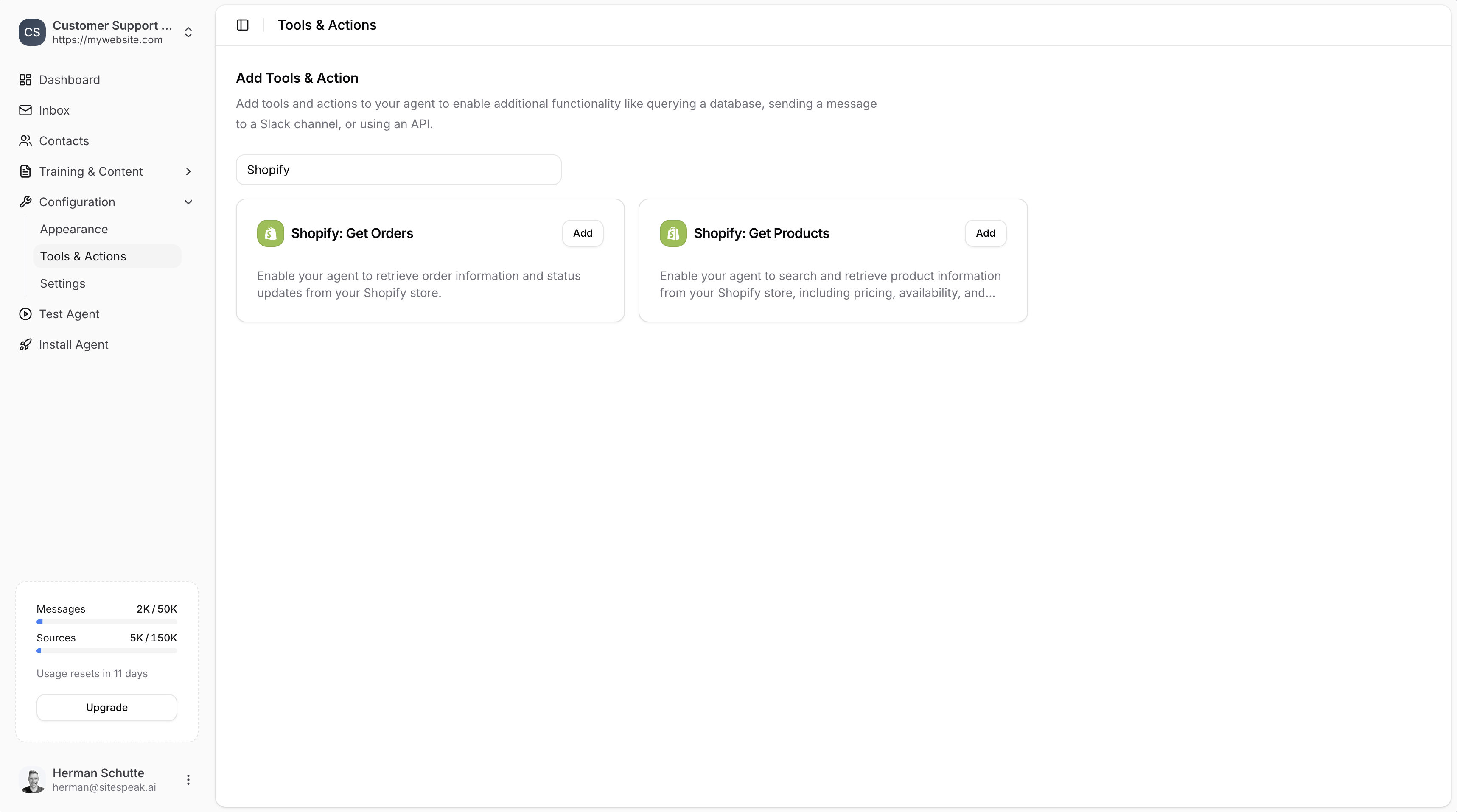Open Herman Schutte's account options menu
Image resolution: width=1457 pixels, height=812 pixels.
coord(188,780)
